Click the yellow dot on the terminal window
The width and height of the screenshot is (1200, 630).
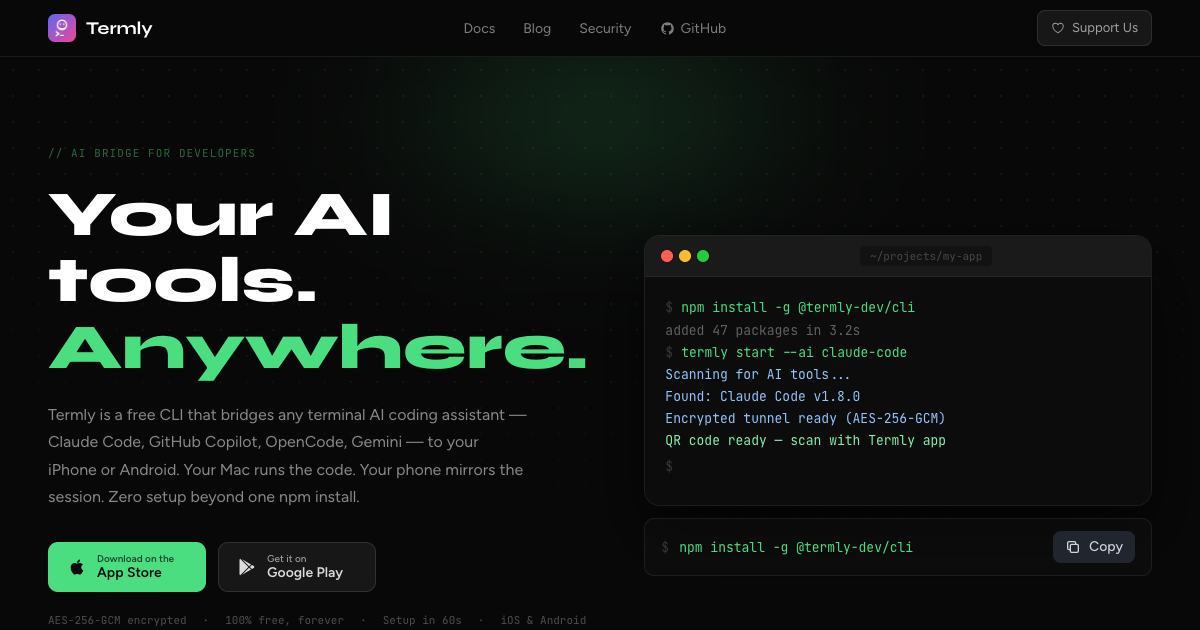tap(685, 256)
